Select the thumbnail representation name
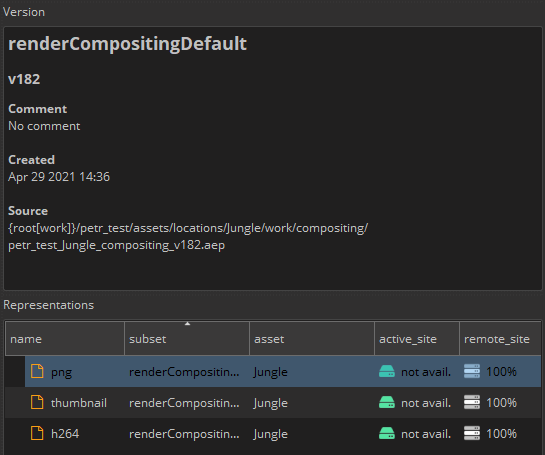The height and width of the screenshot is (455, 545). coord(79,403)
